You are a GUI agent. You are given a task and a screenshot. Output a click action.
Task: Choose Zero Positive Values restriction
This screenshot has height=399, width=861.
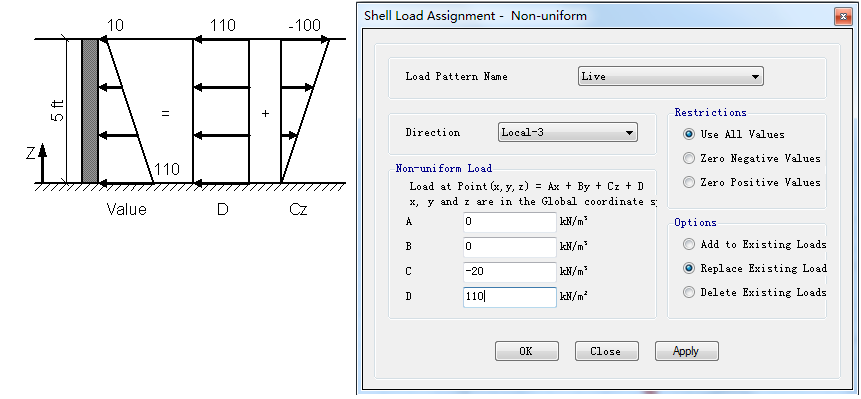click(689, 183)
